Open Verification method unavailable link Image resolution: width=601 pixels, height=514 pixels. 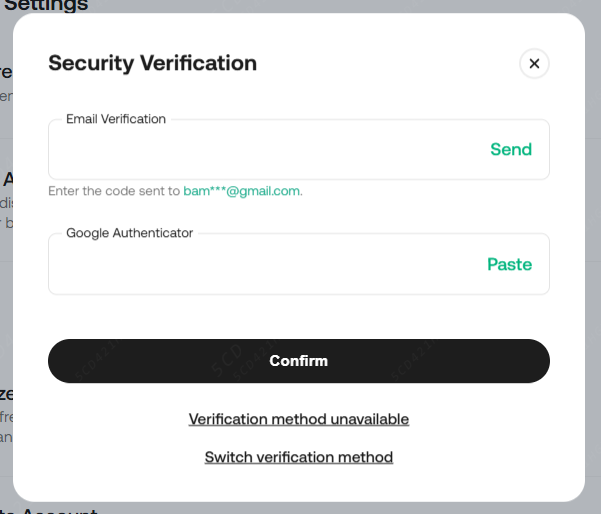click(x=299, y=419)
